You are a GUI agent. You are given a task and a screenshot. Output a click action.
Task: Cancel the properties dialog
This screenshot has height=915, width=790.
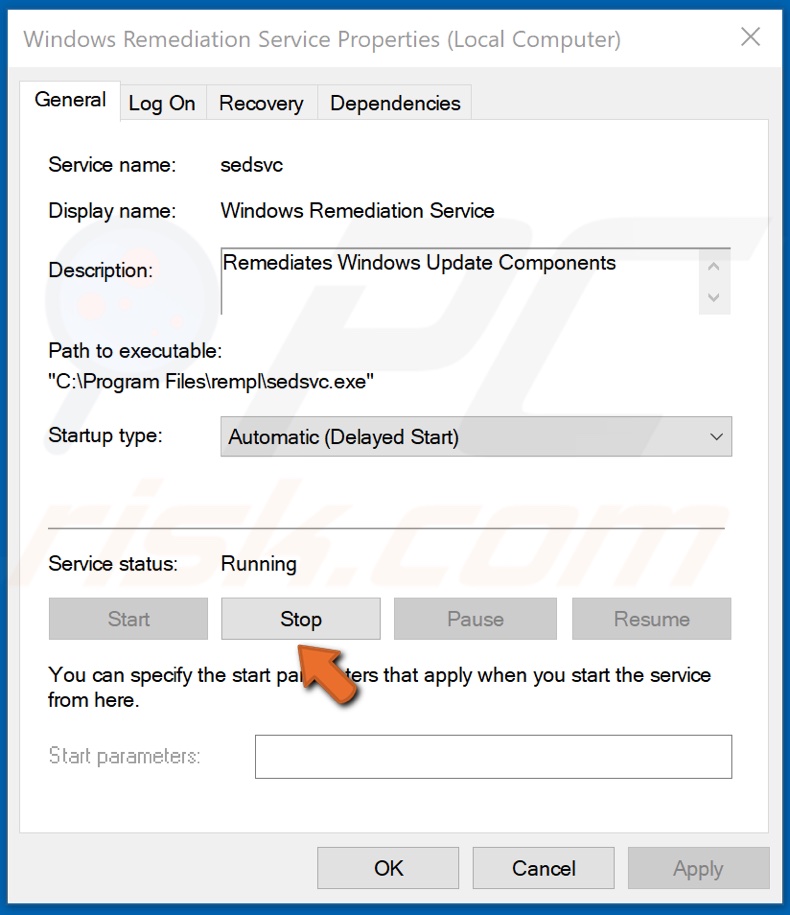pyautogui.click(x=543, y=868)
